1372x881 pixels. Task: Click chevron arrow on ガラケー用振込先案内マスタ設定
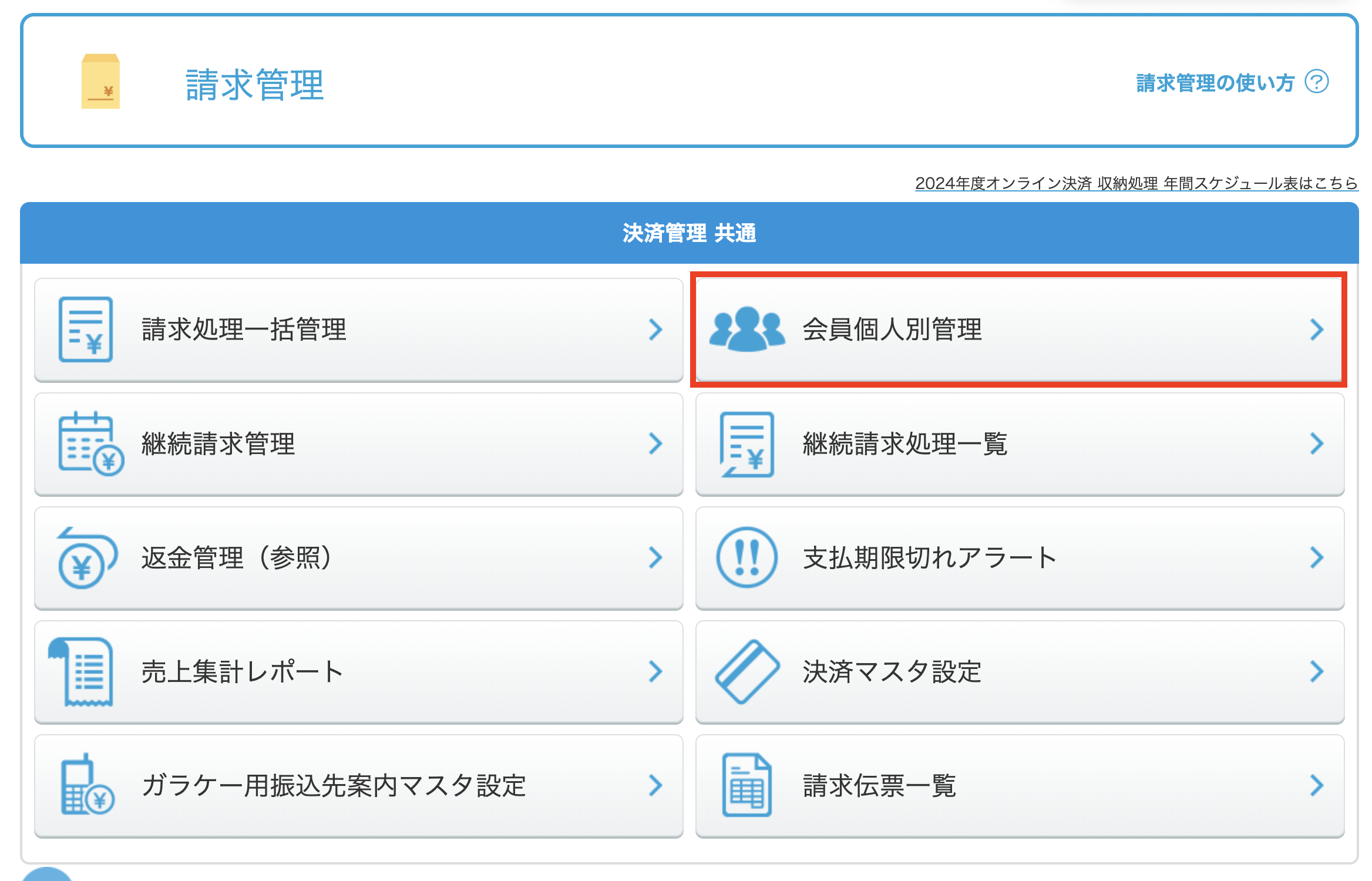656,785
